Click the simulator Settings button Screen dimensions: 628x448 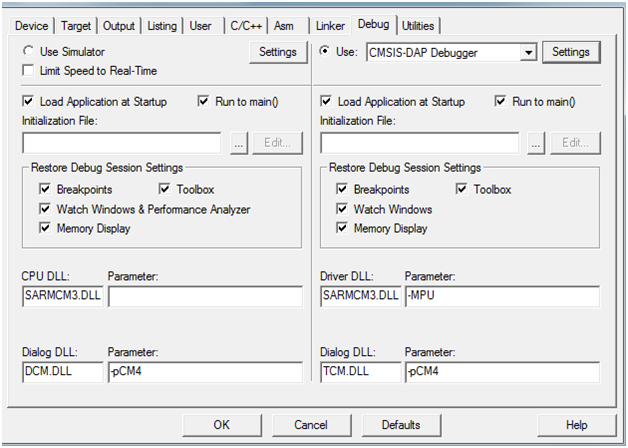(277, 51)
